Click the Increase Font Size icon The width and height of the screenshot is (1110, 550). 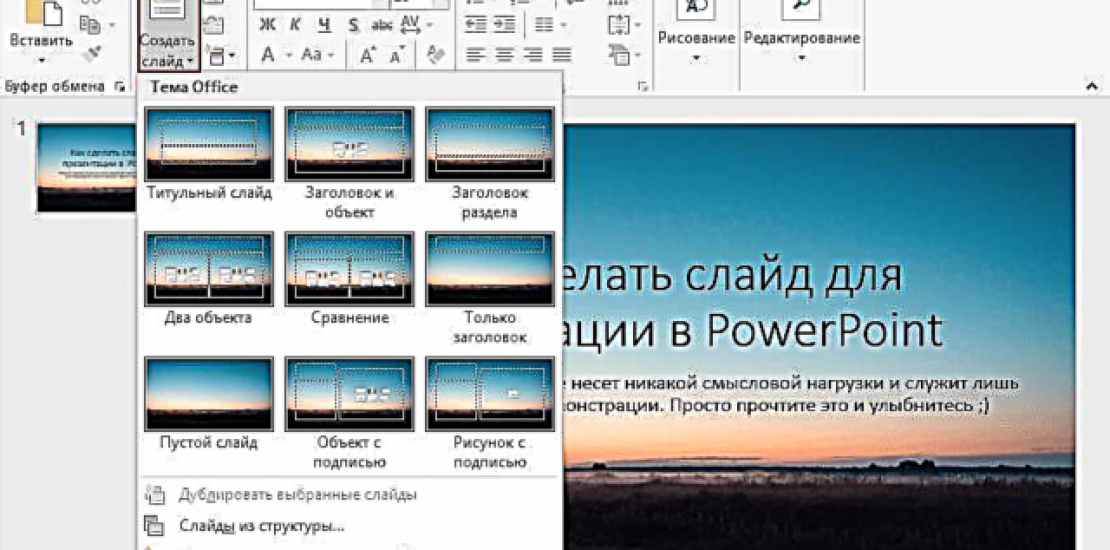pyautogui.click(x=367, y=54)
